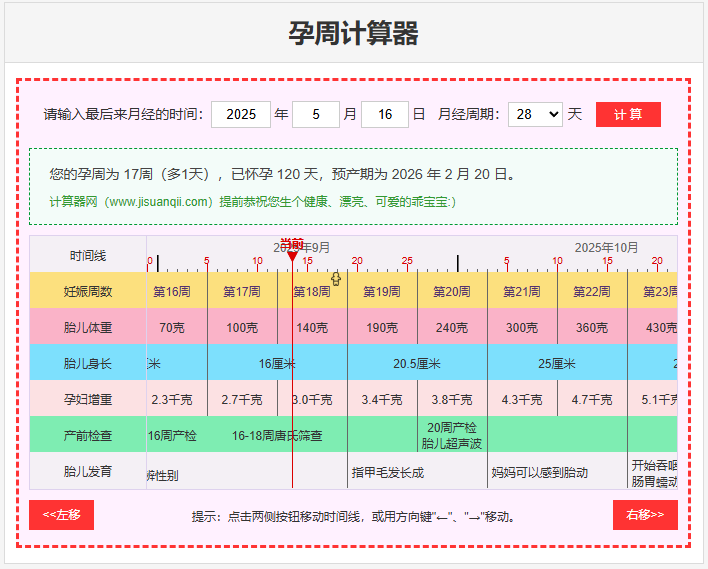Click the 指甲毛发长成 development cell
Screen dimensions: 708x569
pyautogui.click(x=388, y=472)
